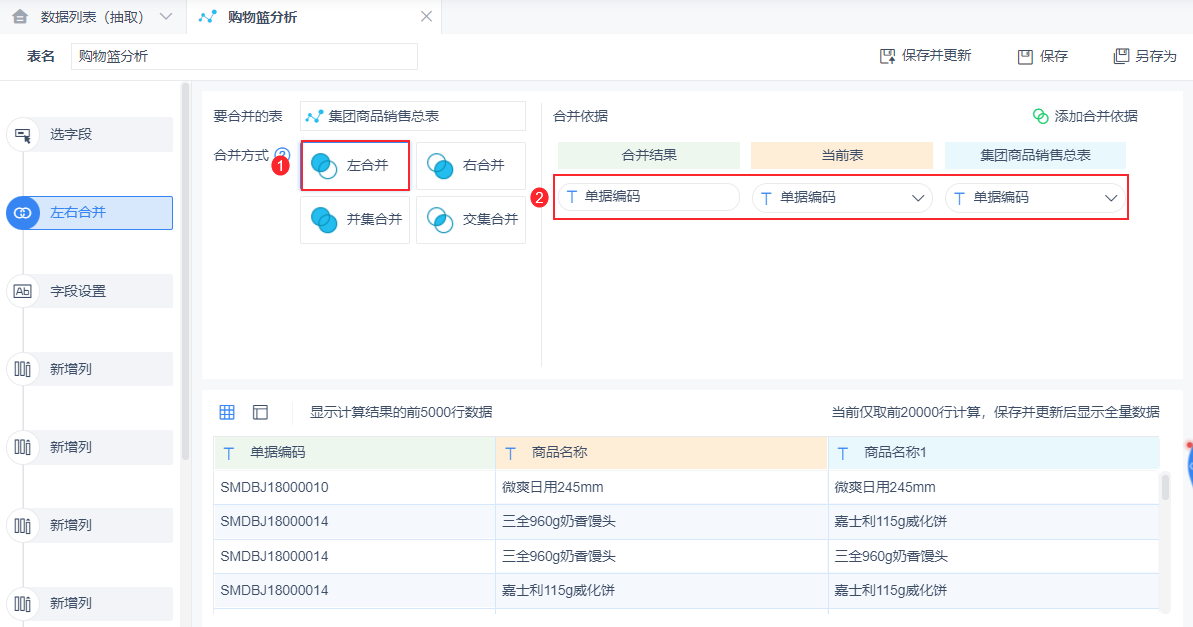Image resolution: width=1193 pixels, height=627 pixels.
Task: Click the home icon in the first tab
Action: coord(20,17)
